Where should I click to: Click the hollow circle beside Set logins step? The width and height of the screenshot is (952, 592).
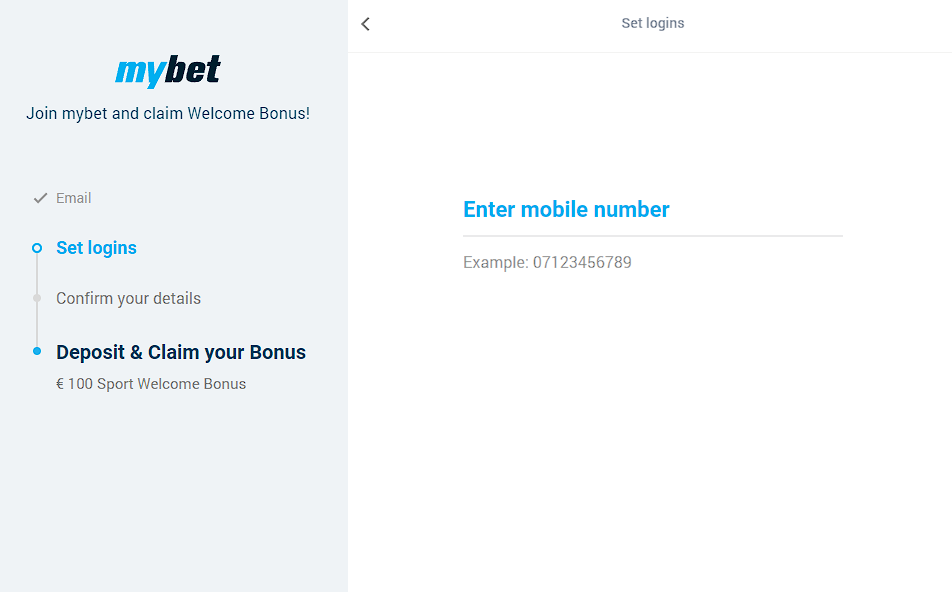37,248
